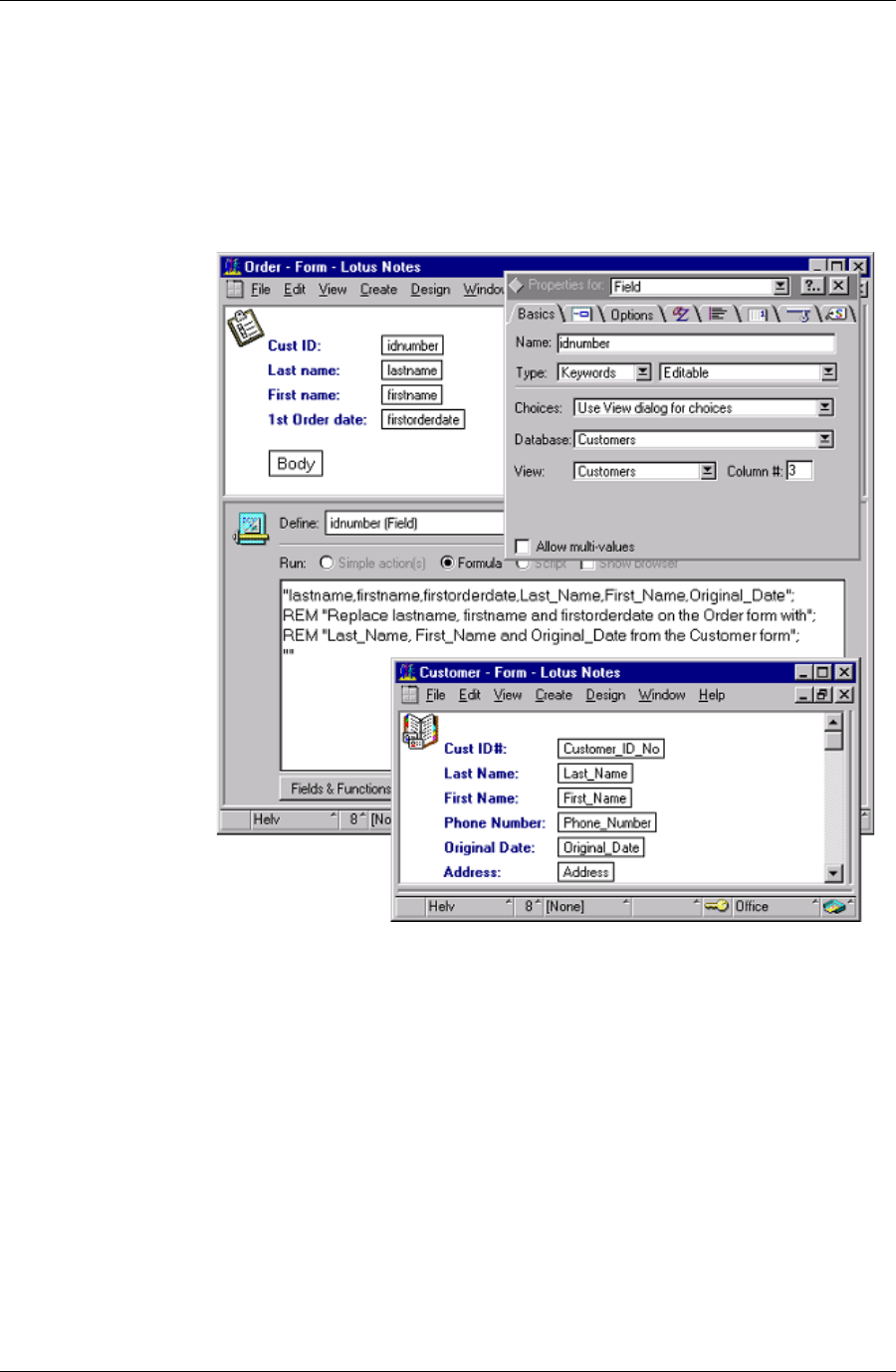Click the Column # input field
The width and height of the screenshot is (896, 1372).
coord(799,471)
